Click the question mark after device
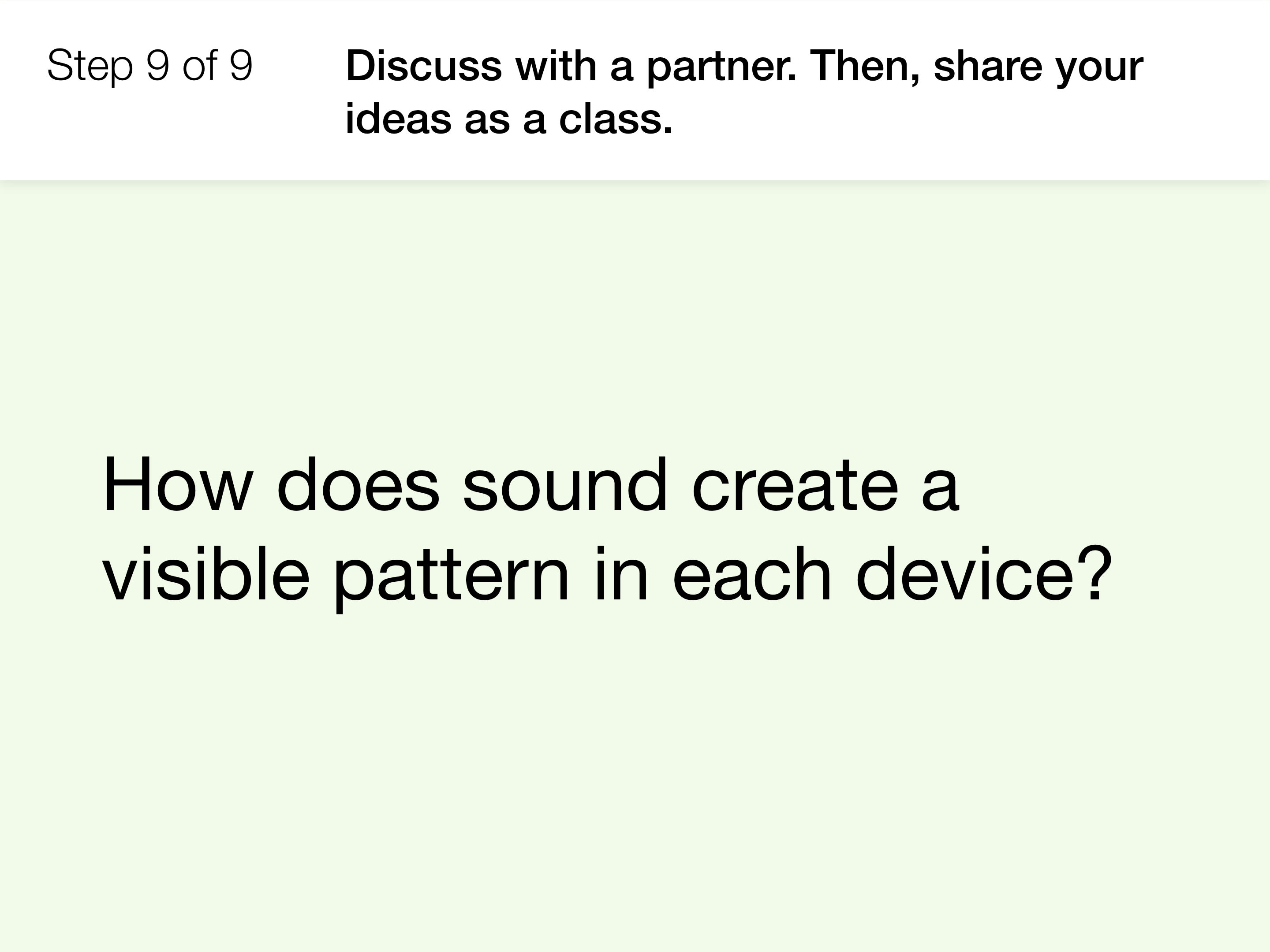The width and height of the screenshot is (1270, 952). pyautogui.click(x=1094, y=573)
